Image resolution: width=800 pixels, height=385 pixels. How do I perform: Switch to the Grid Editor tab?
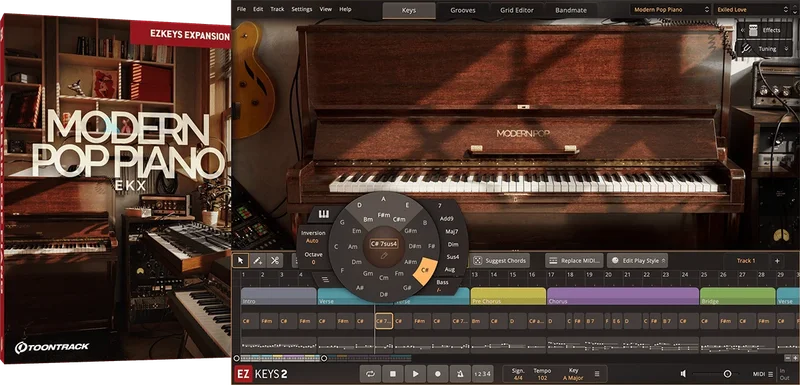click(x=517, y=10)
